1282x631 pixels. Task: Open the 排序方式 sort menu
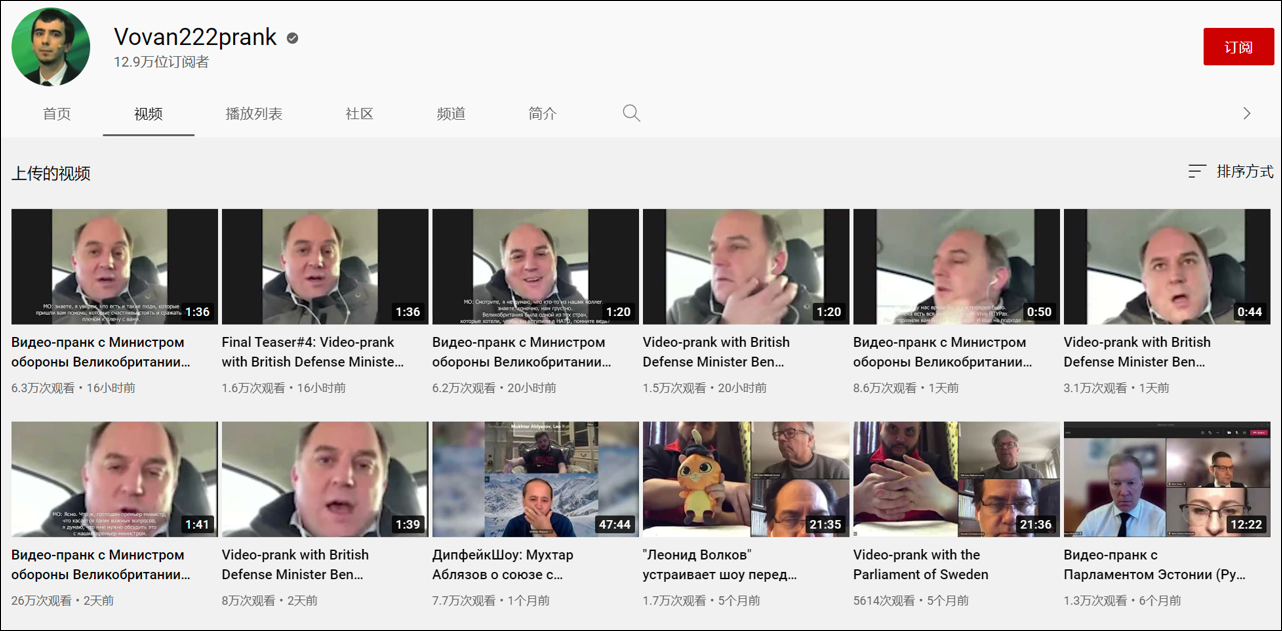pyautogui.click(x=1230, y=172)
